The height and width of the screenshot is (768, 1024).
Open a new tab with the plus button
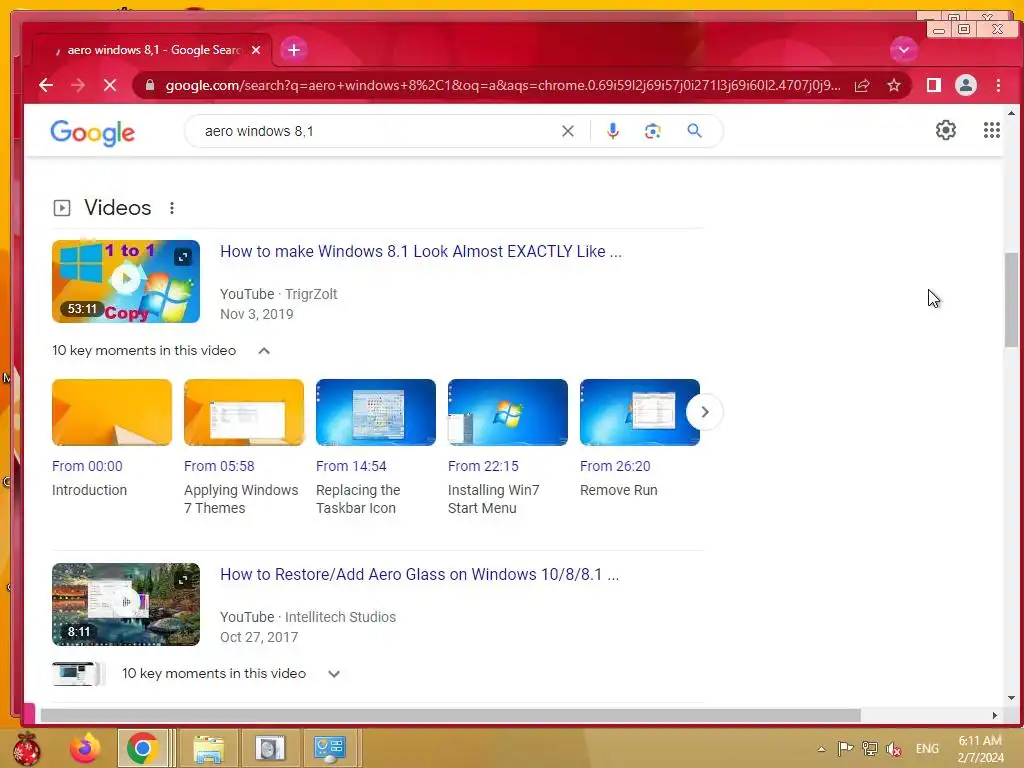pos(294,50)
